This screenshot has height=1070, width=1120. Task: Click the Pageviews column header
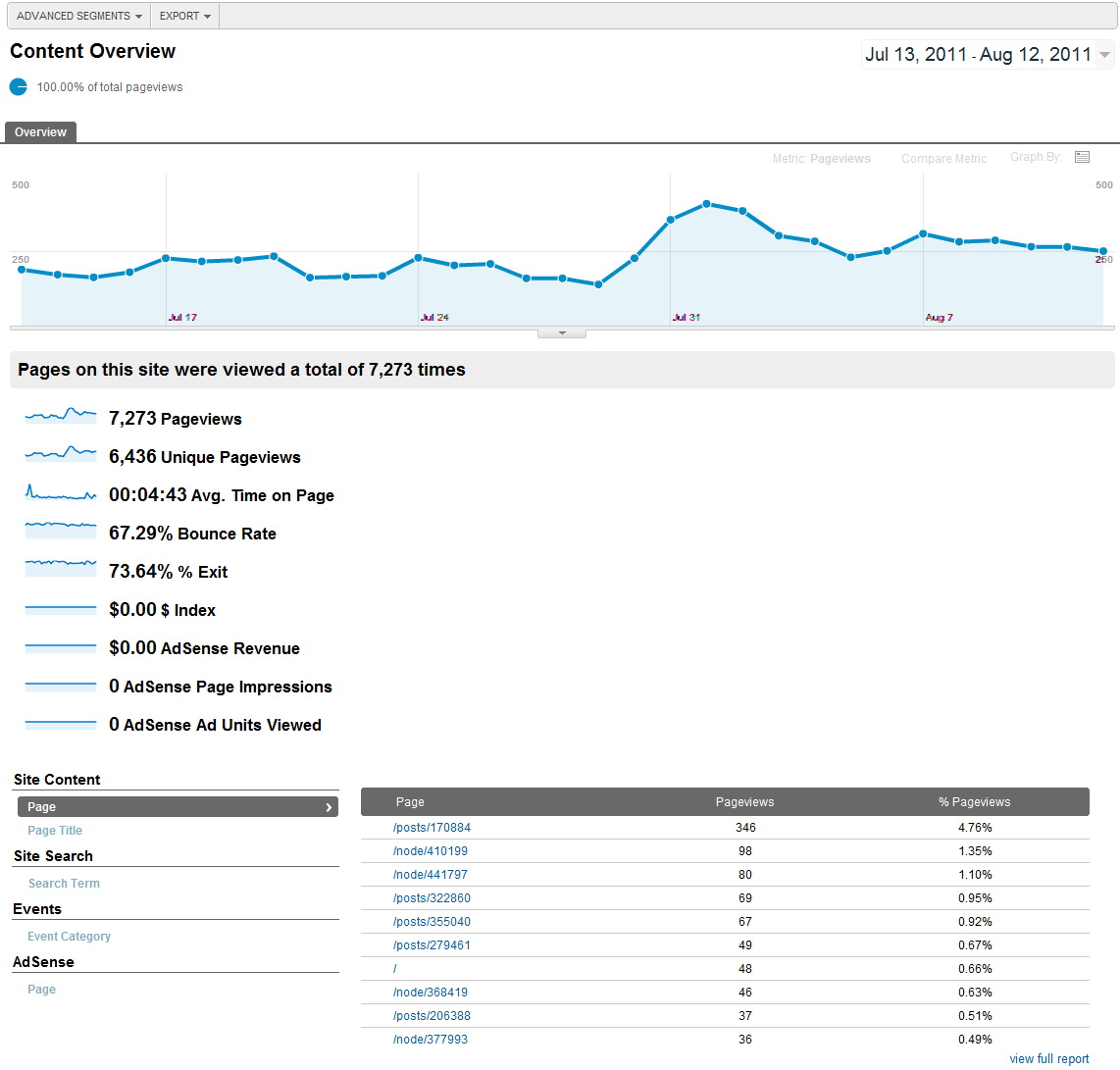pos(744,801)
